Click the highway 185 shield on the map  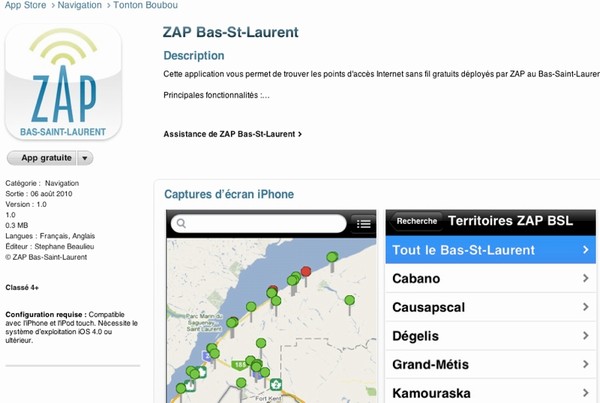(x=240, y=365)
